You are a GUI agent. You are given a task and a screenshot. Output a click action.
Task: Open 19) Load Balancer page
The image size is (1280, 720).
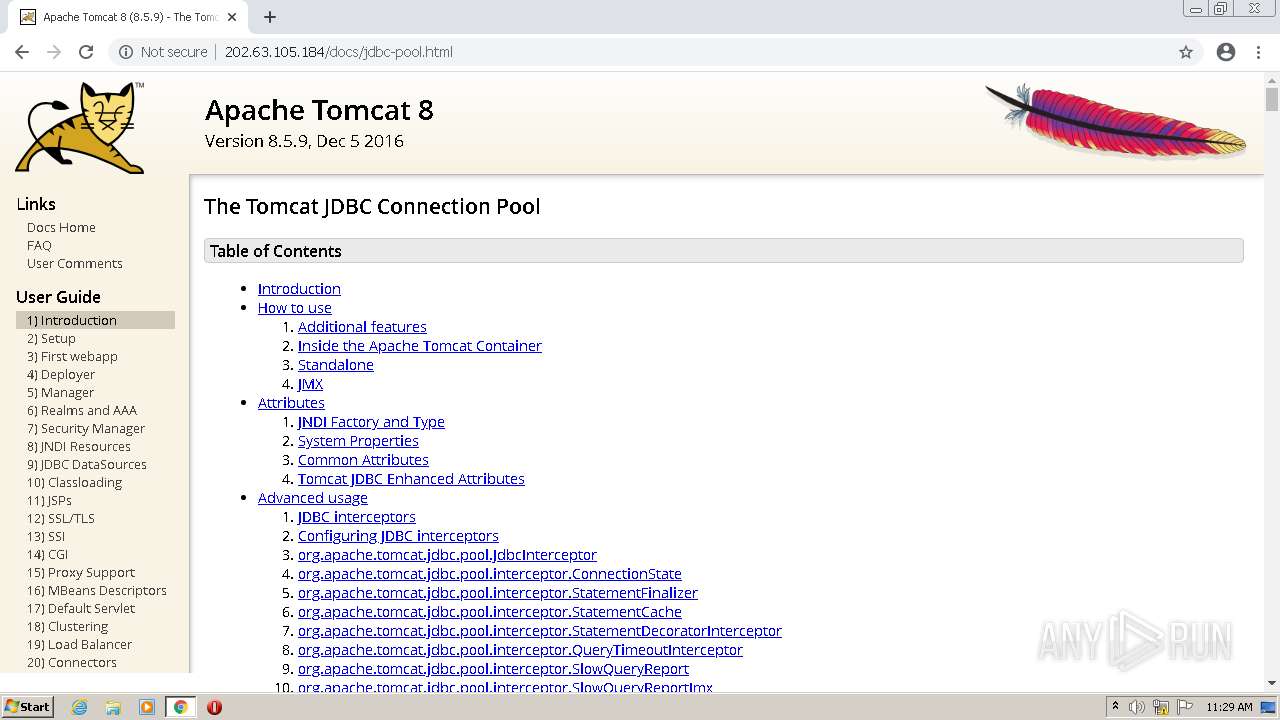coord(79,644)
